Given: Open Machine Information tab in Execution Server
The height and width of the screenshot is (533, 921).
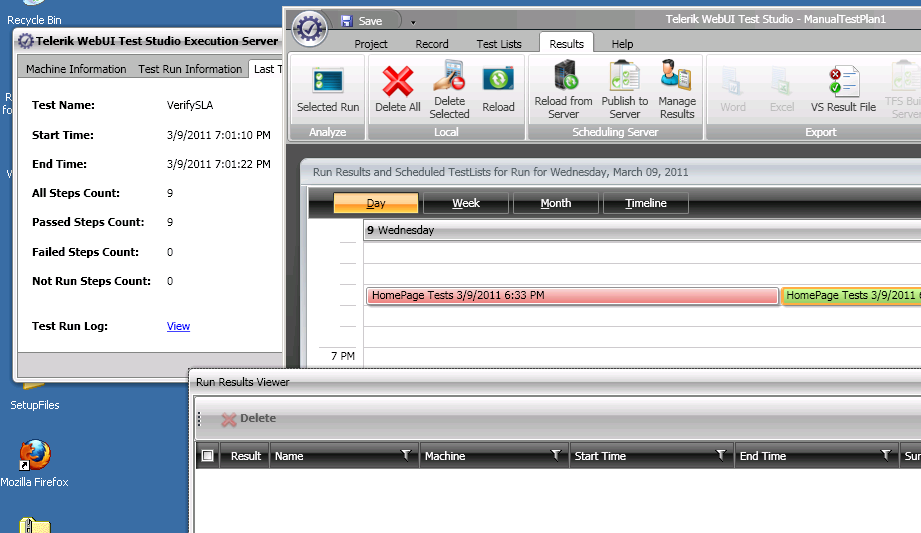Looking at the screenshot, I should click(76, 69).
